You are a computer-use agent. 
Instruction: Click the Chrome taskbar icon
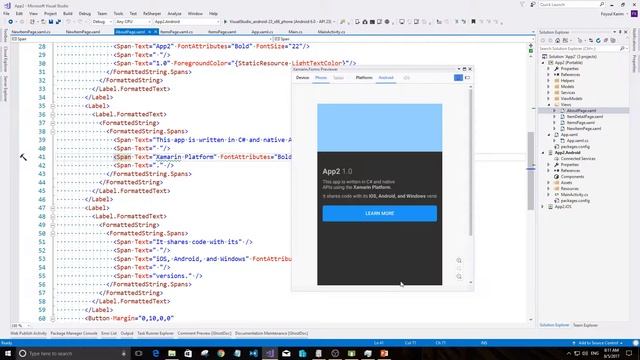[221, 353]
